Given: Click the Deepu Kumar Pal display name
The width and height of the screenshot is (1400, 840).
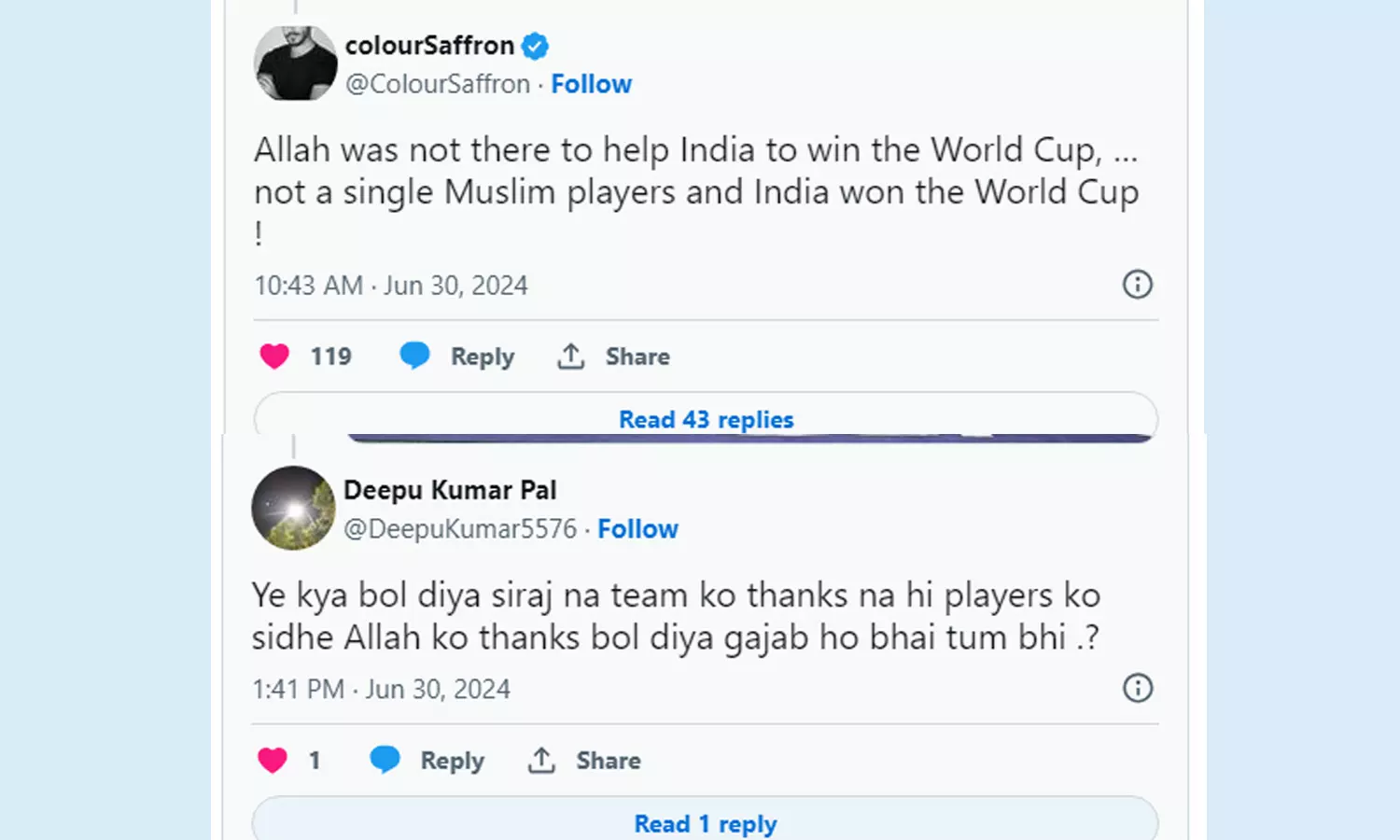Looking at the screenshot, I should (450, 490).
